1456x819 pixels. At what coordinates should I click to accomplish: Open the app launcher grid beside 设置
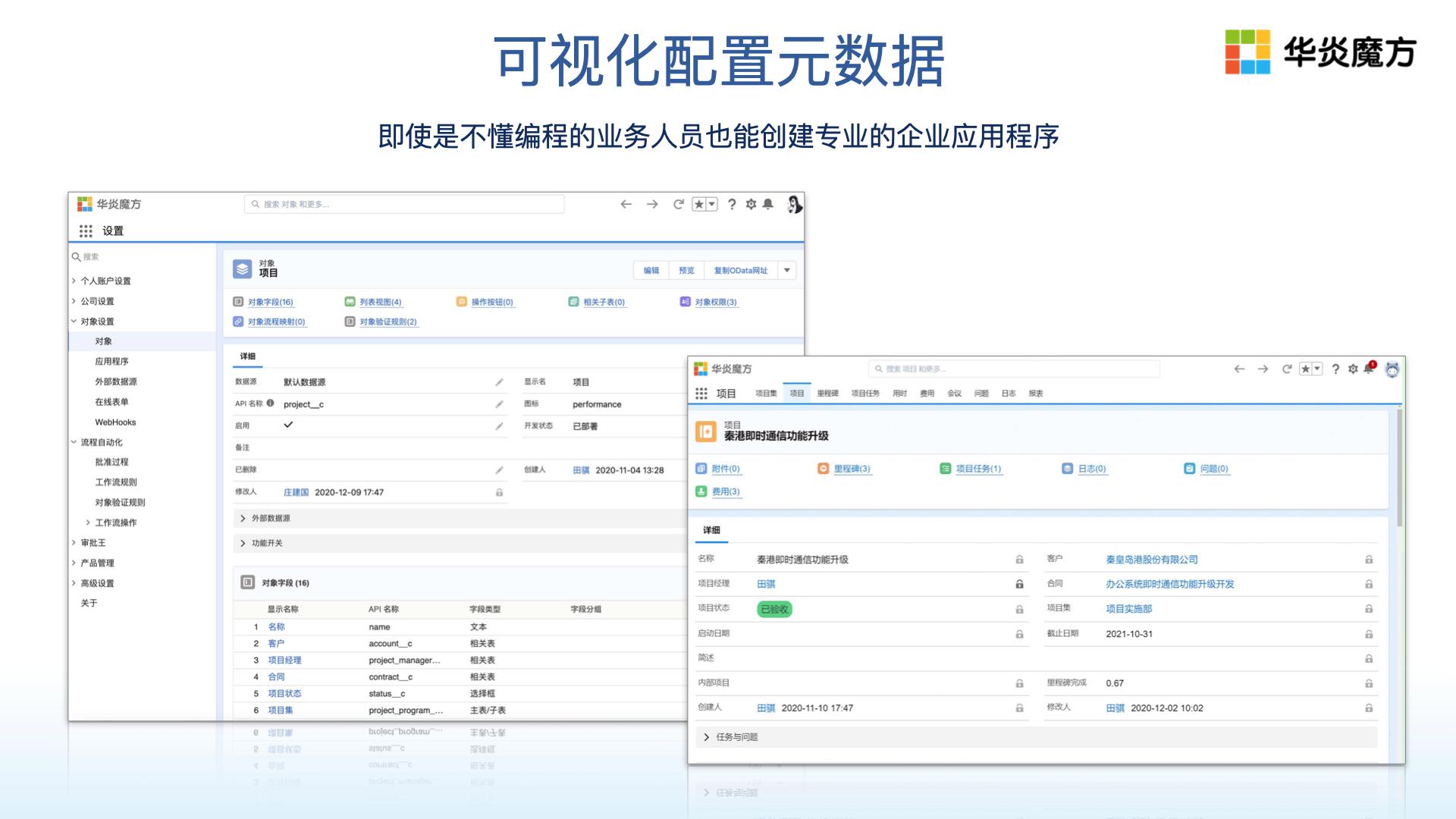coord(86,230)
